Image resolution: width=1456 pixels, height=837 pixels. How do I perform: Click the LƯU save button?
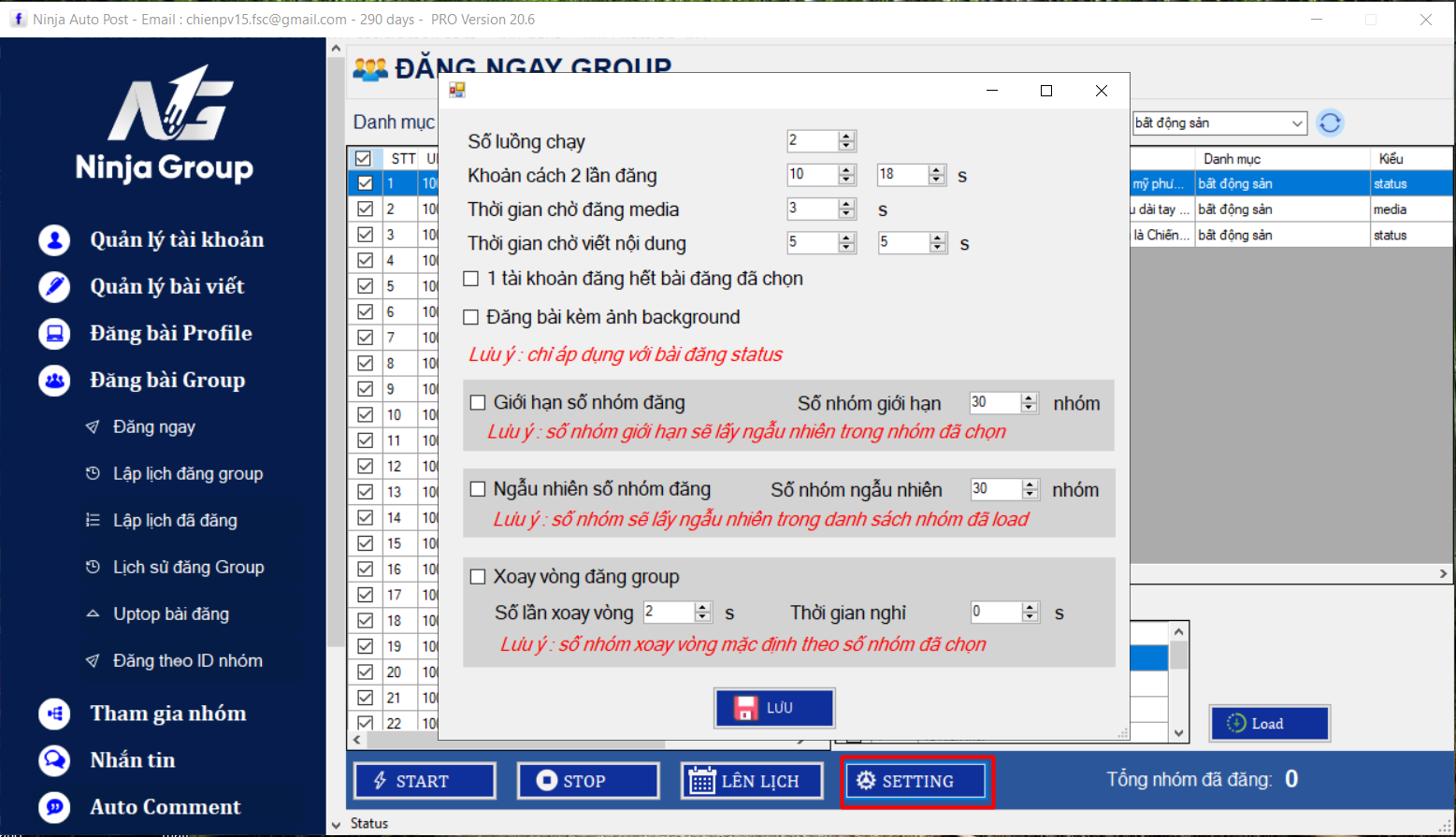774,708
